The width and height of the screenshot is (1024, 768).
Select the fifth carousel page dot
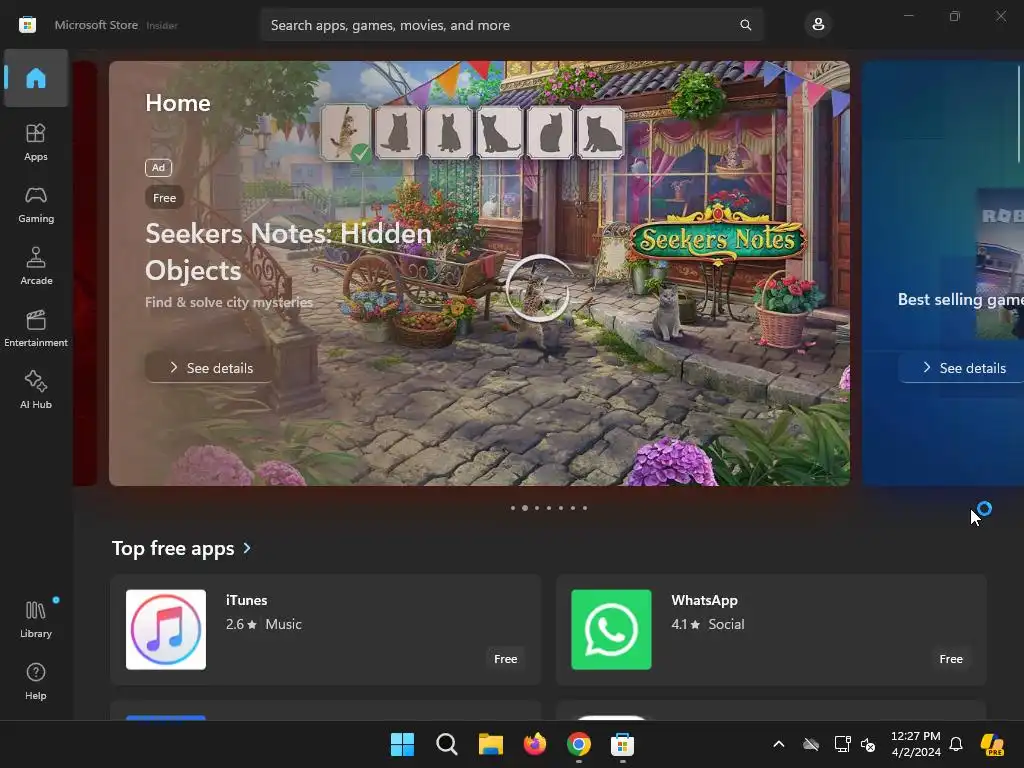[560, 508]
